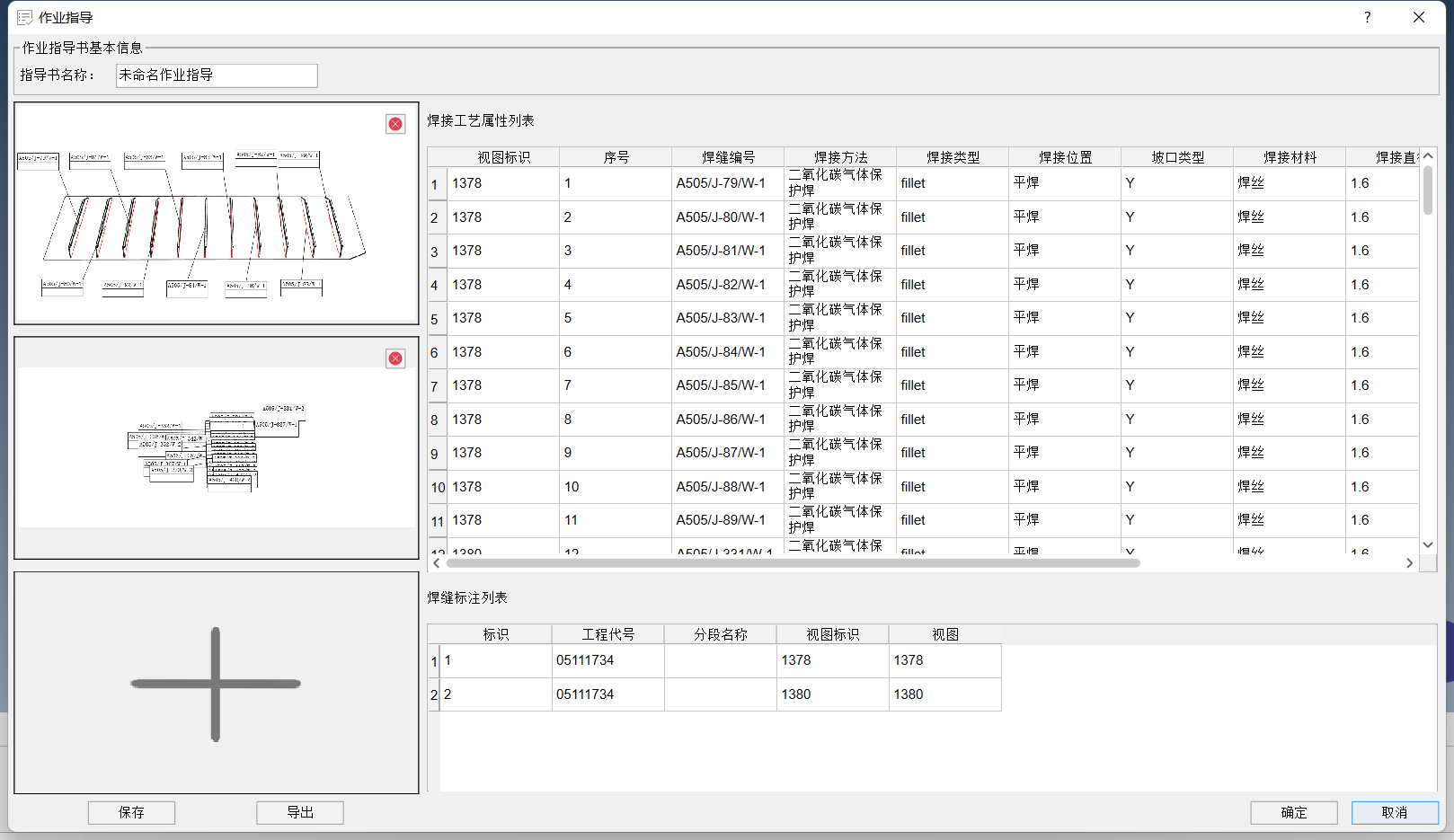This screenshot has width=1454, height=840.
Task: Click the 工程代号 column header
Action: click(x=607, y=633)
